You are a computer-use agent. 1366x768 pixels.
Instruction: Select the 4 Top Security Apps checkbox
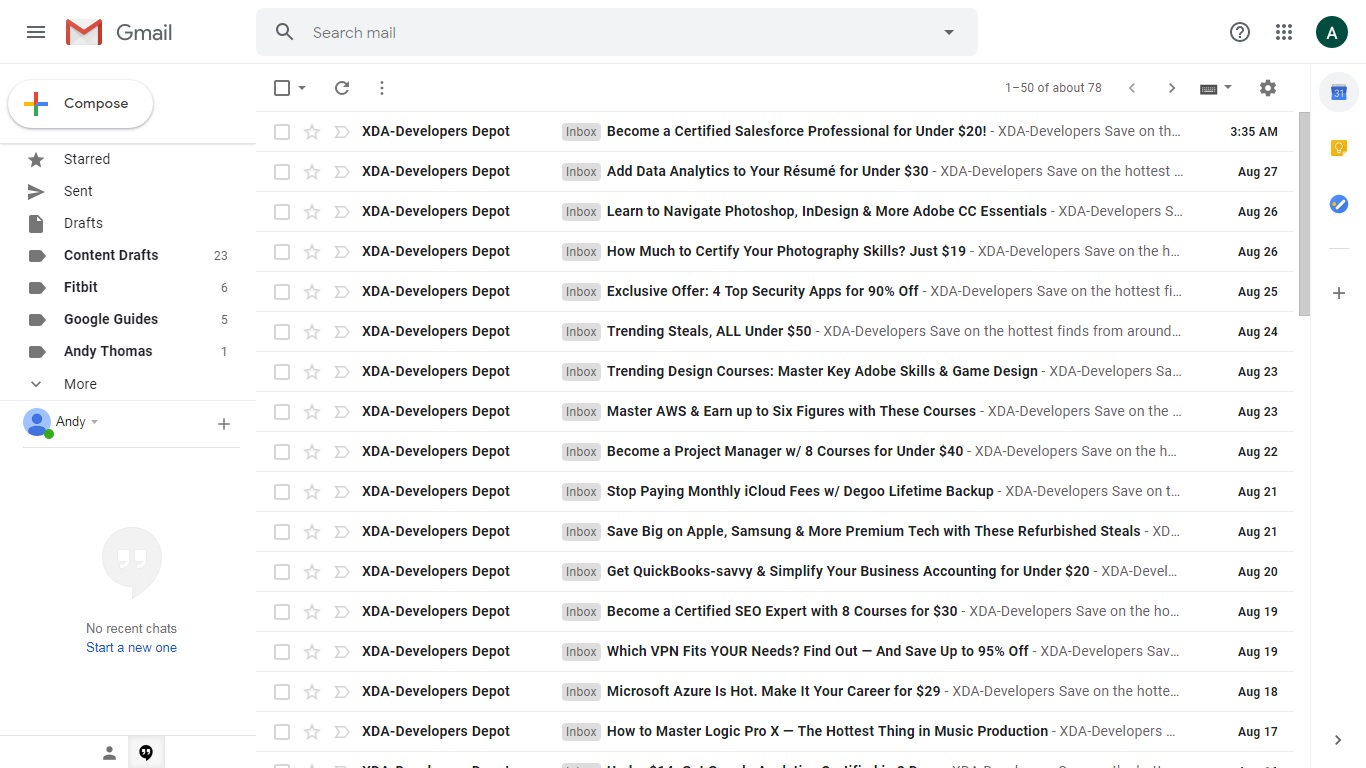(282, 291)
